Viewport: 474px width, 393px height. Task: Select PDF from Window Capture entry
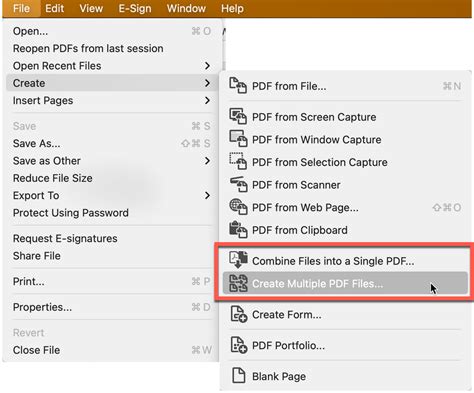345,139
